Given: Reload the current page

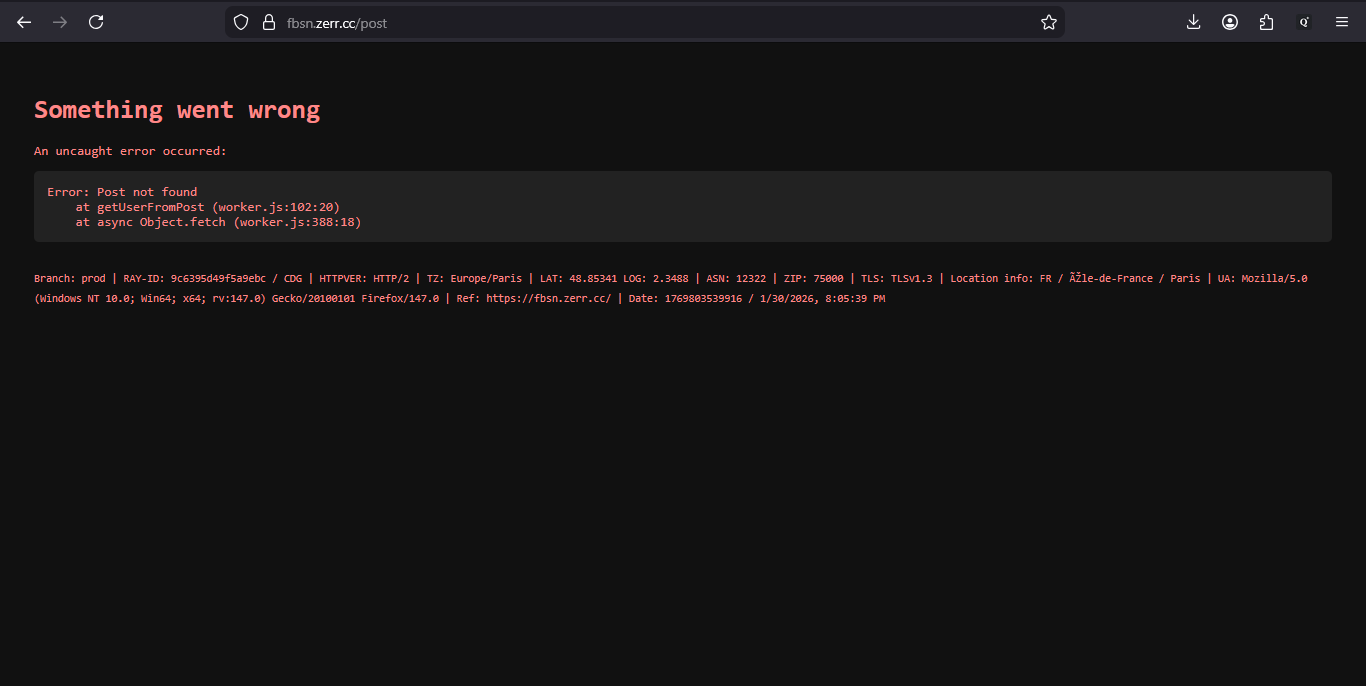Looking at the screenshot, I should pos(96,22).
